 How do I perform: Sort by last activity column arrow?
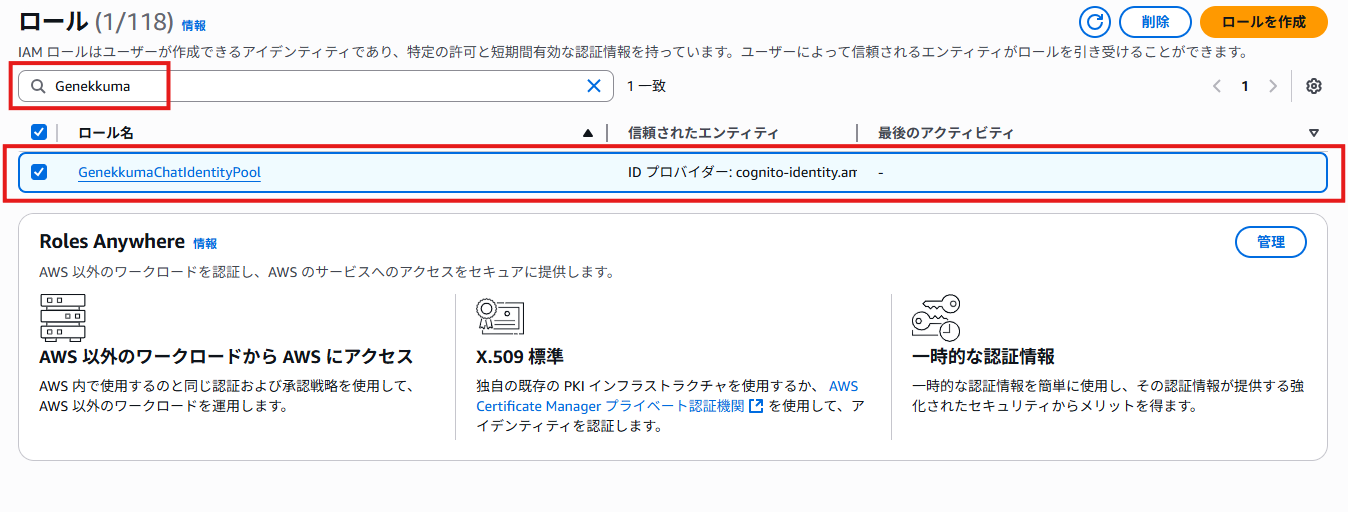[x=1314, y=132]
